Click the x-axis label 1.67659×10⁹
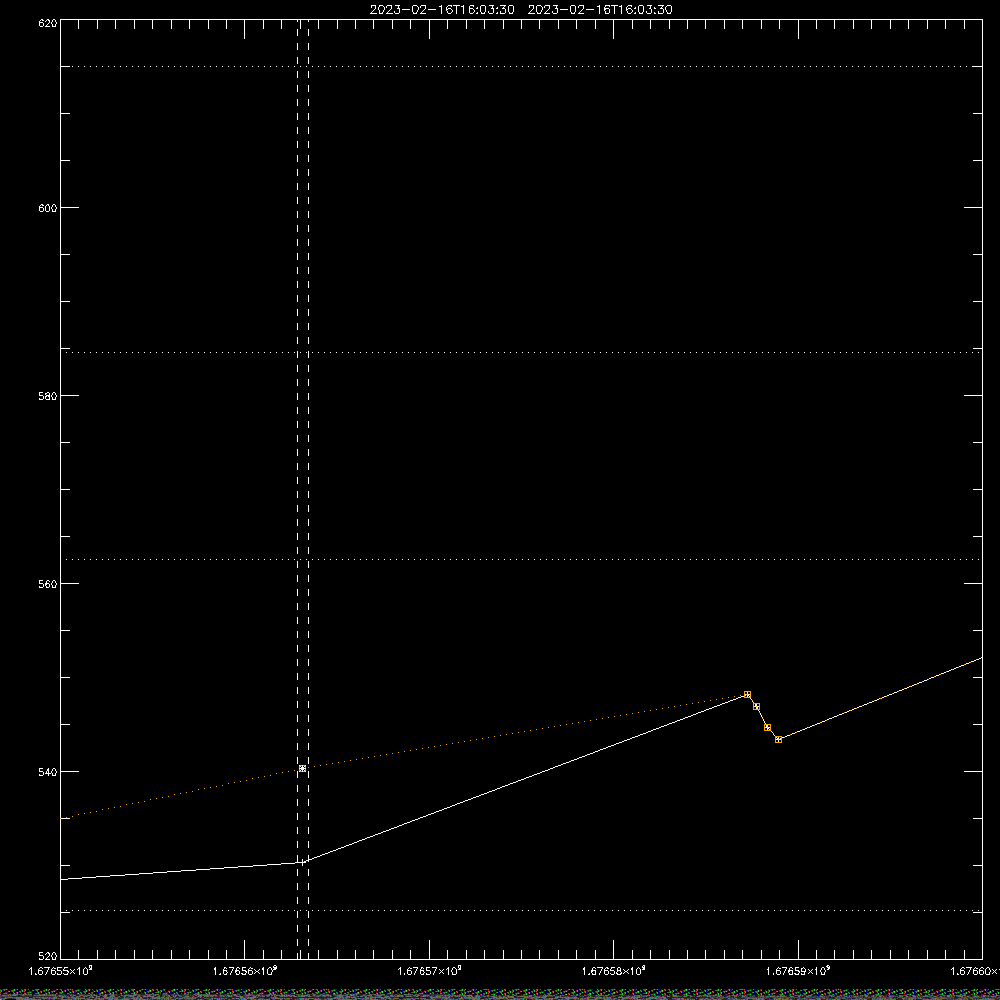Screen dimensions: 1000x1000 [x=798, y=971]
